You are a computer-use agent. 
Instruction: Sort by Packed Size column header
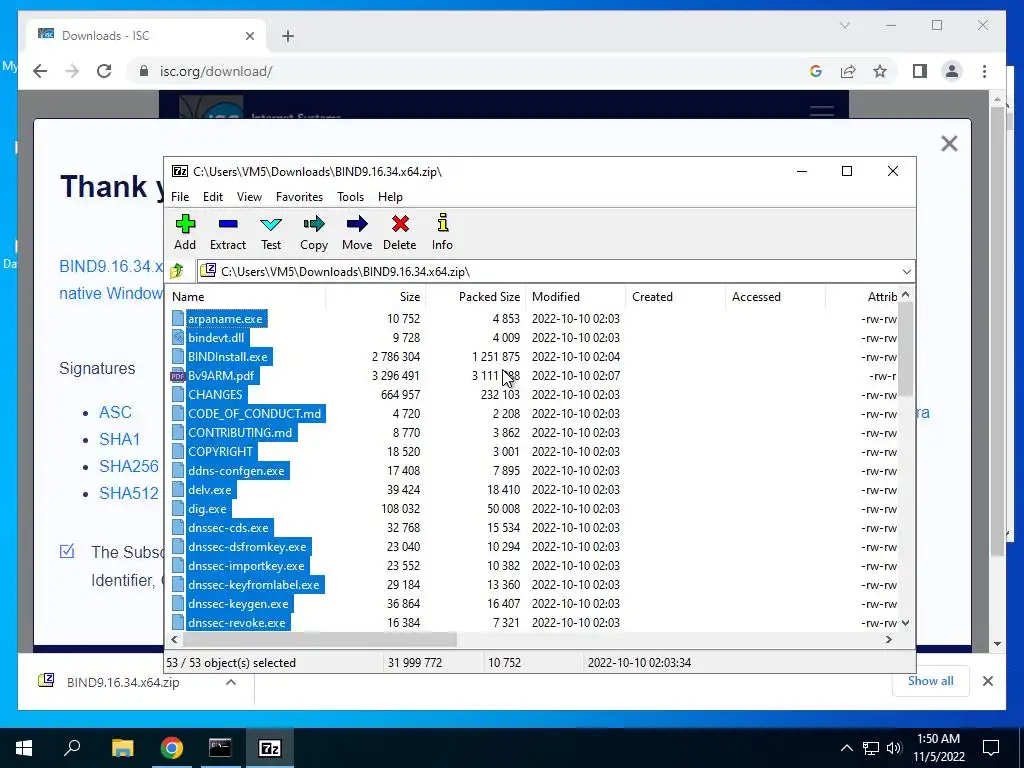[475, 297]
